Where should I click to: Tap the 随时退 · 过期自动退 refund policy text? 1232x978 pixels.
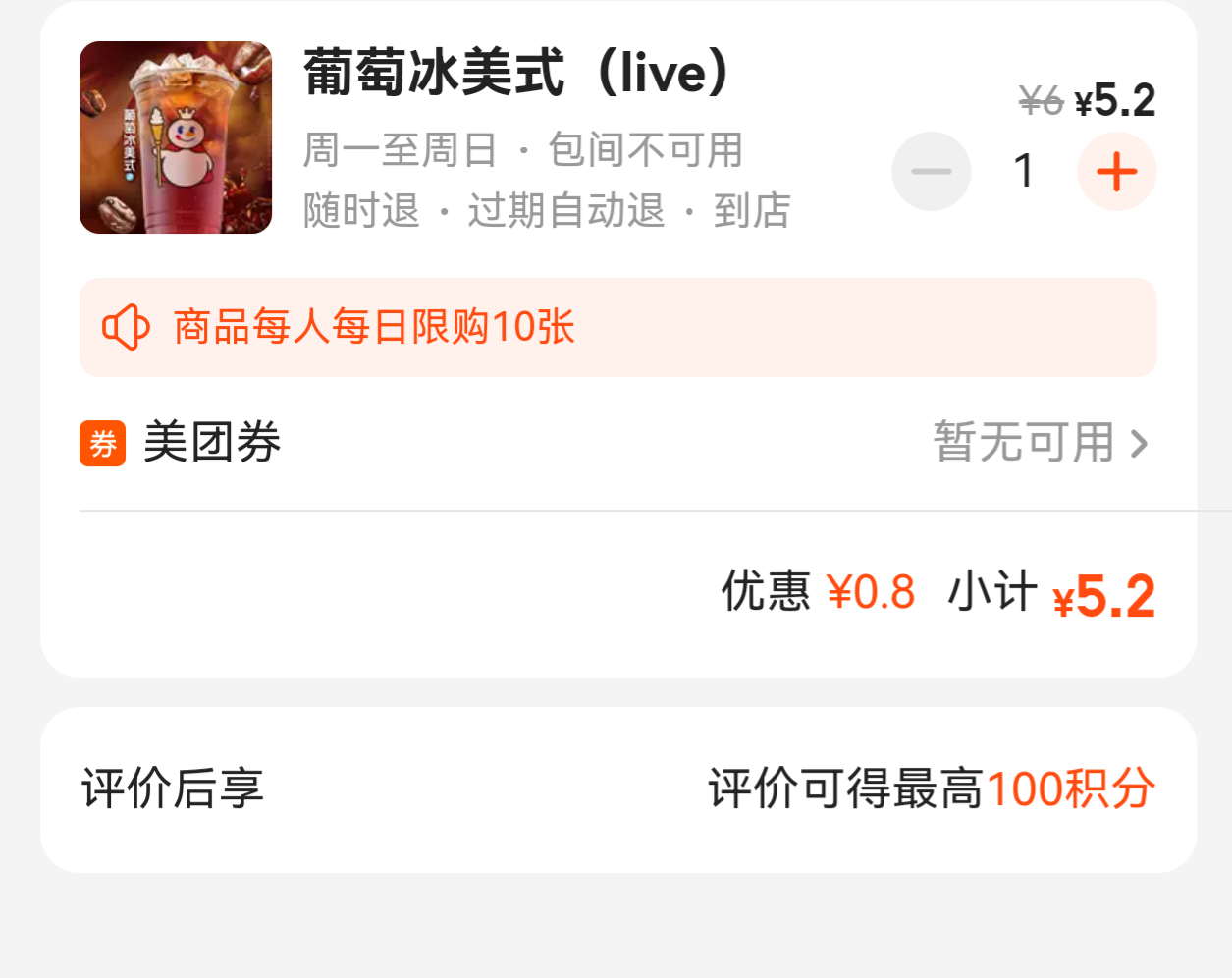[485, 210]
